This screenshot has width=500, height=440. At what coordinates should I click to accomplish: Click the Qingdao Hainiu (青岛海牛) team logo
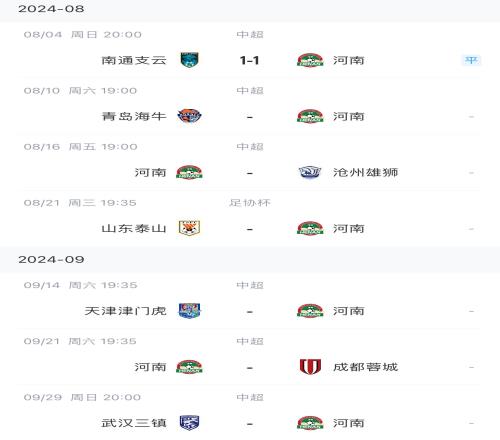[189, 116]
